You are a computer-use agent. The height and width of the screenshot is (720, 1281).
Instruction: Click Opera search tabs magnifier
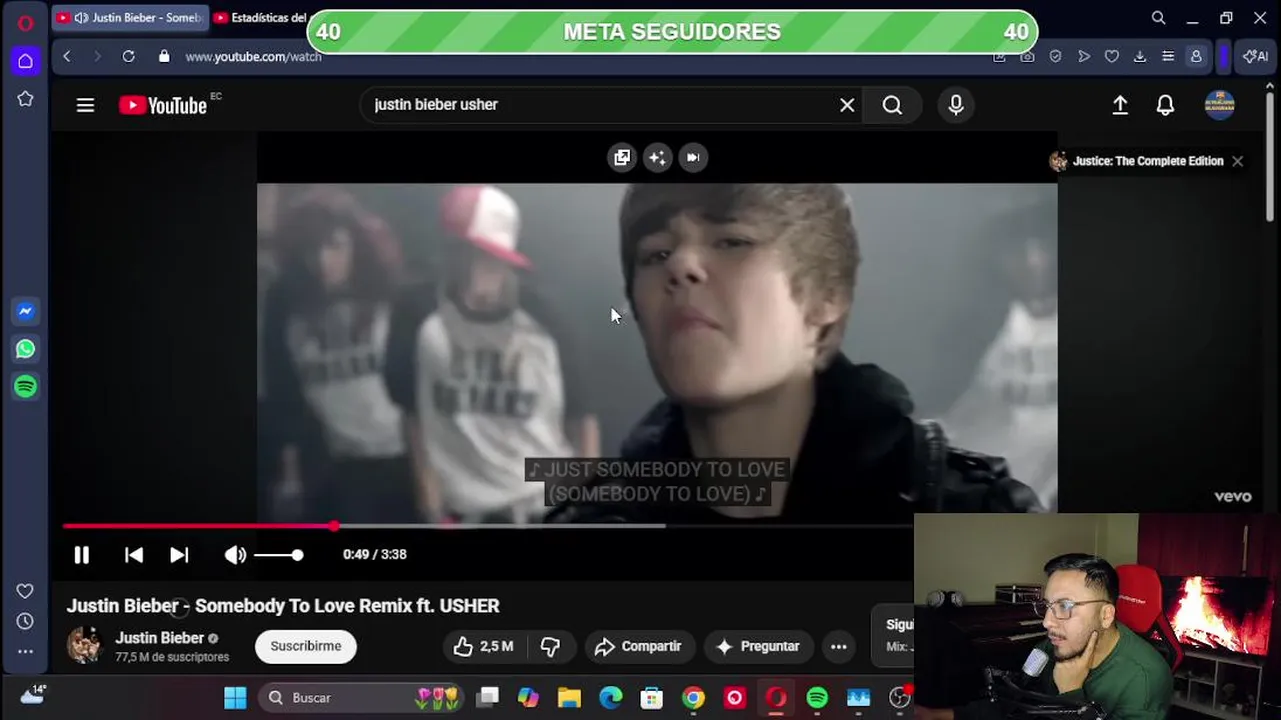pos(1158,18)
